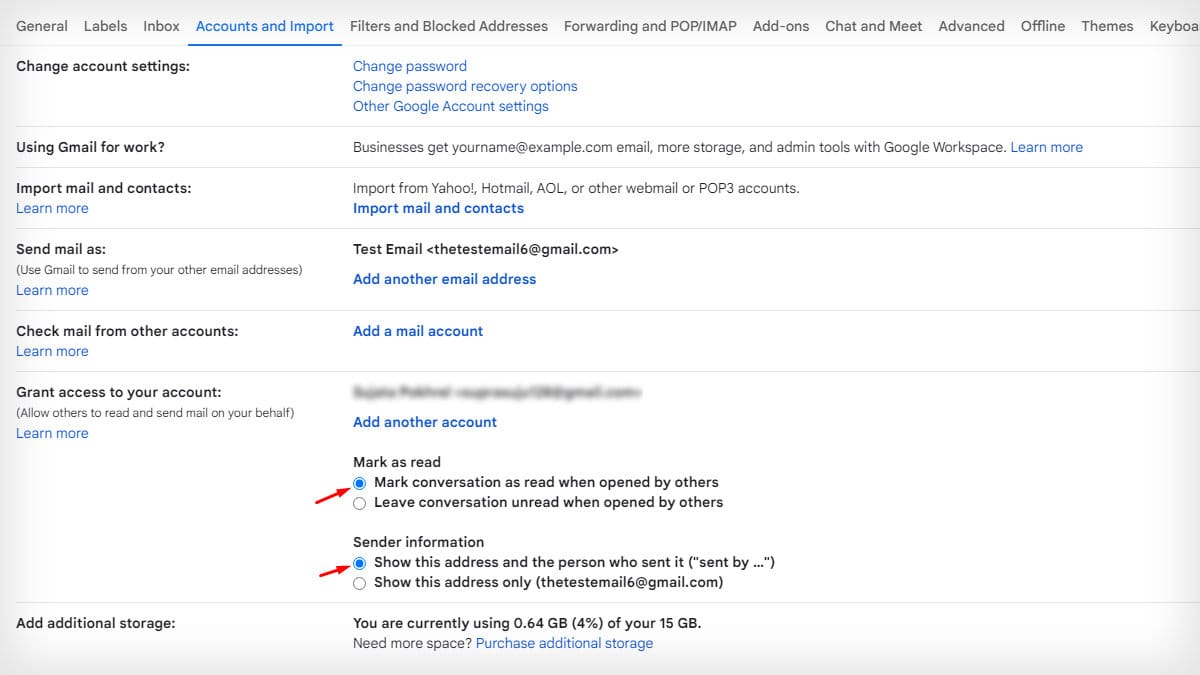Screen dimensions: 1200x675
Task: Open the Offline settings tab
Action: [x=1042, y=26]
